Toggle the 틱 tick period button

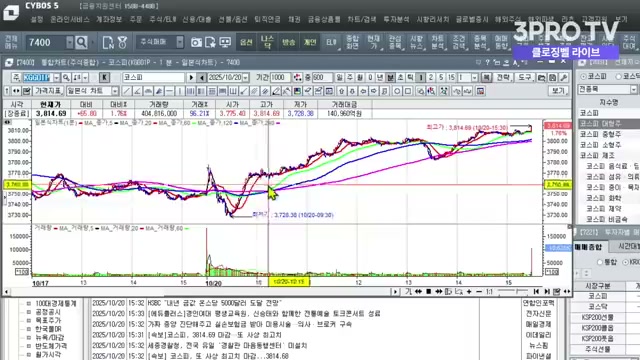coord(411,78)
